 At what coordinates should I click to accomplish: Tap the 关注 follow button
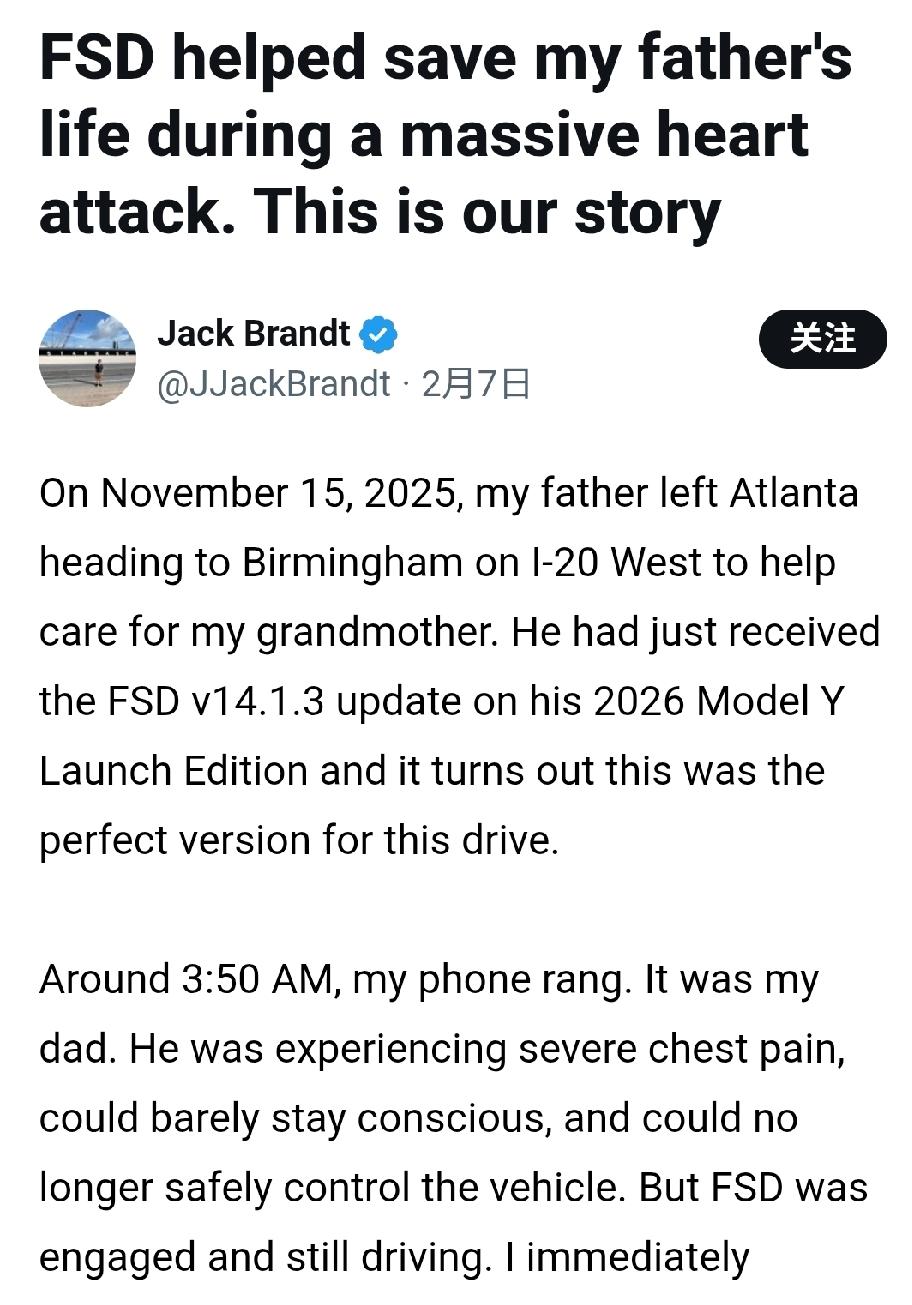point(822,340)
